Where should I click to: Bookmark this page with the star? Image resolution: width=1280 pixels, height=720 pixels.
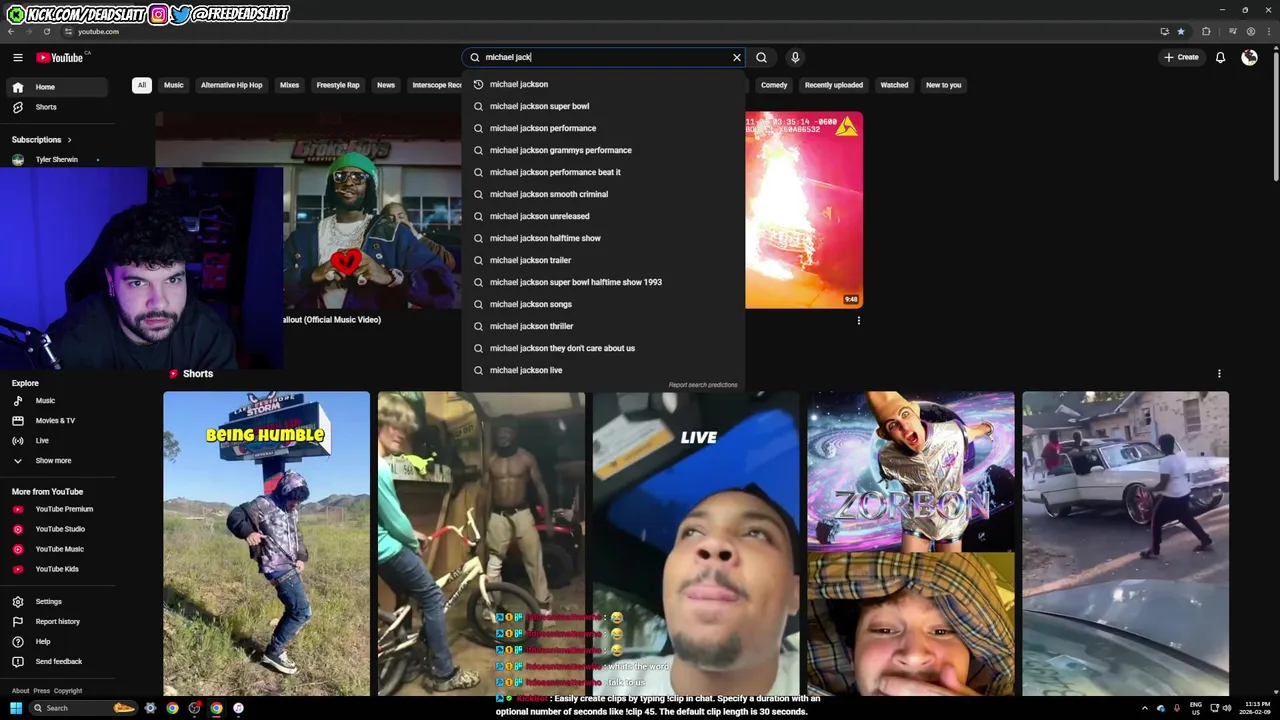[1181, 32]
